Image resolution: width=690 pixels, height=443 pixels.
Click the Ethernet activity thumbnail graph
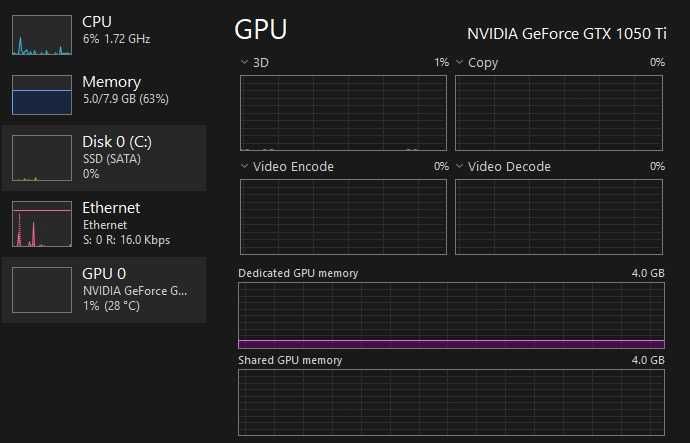[42, 223]
